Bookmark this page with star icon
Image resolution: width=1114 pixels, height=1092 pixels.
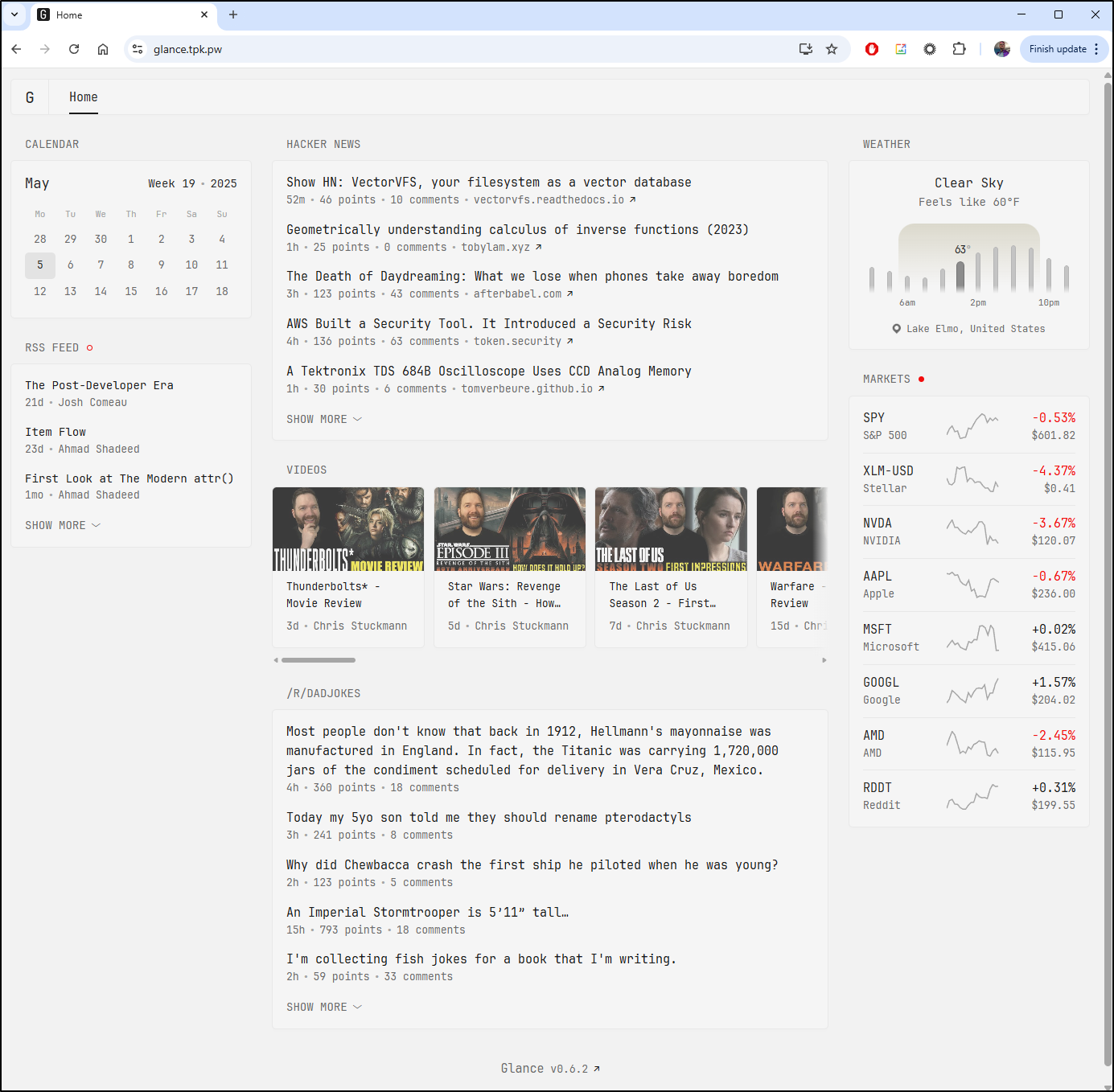pos(832,49)
